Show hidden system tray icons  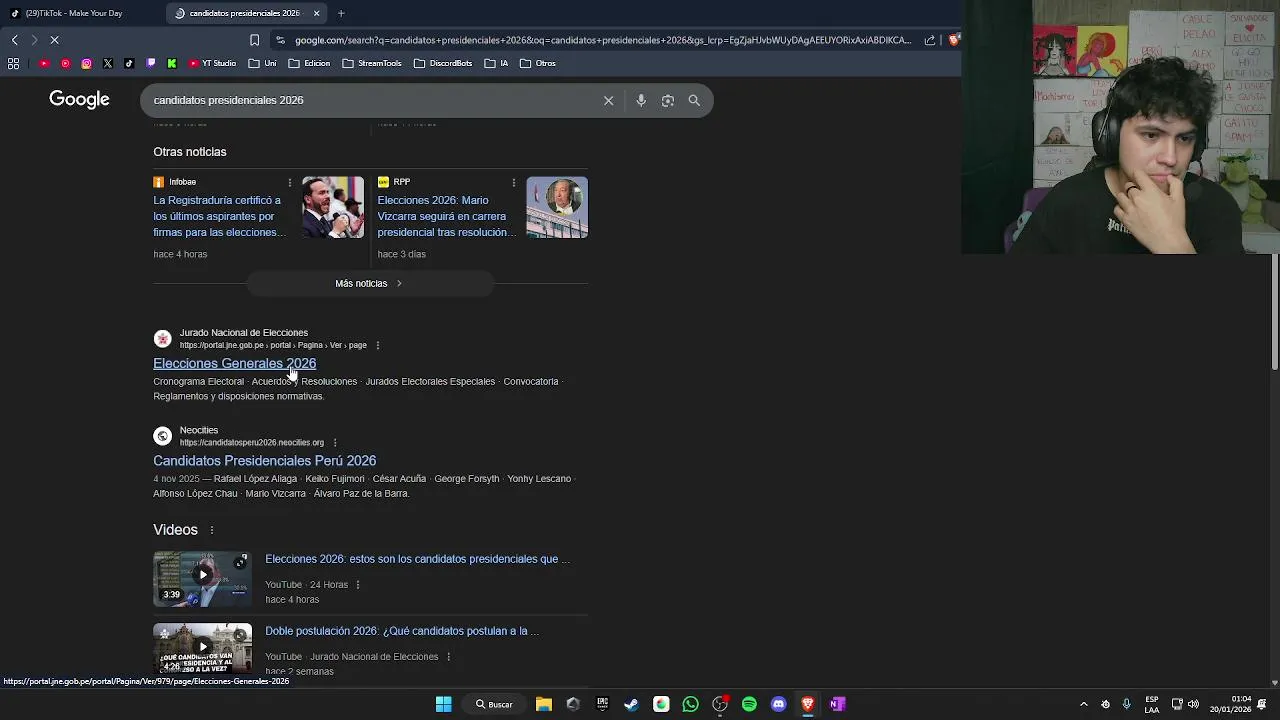(x=1083, y=704)
